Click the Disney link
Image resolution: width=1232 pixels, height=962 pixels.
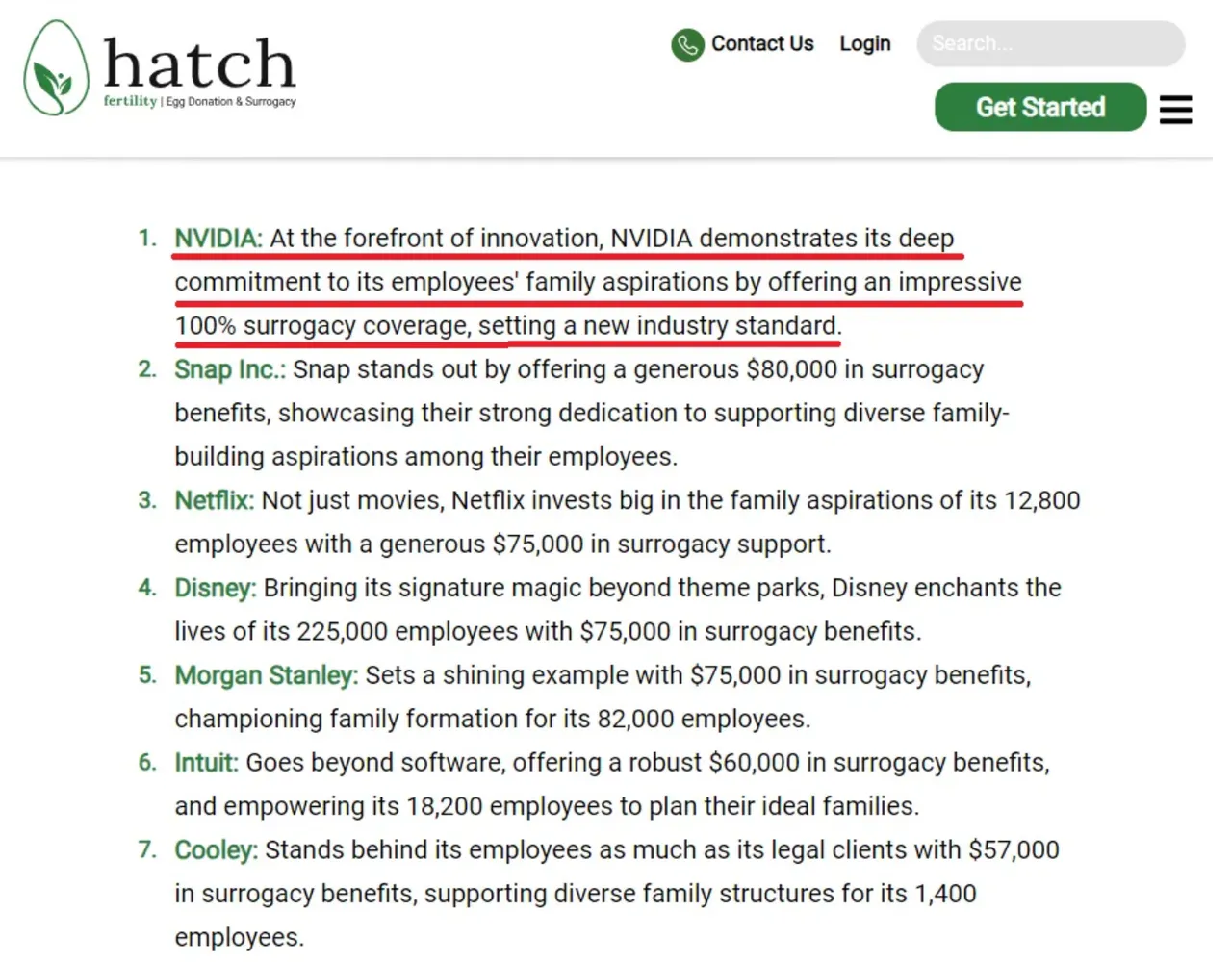pyautogui.click(x=215, y=589)
